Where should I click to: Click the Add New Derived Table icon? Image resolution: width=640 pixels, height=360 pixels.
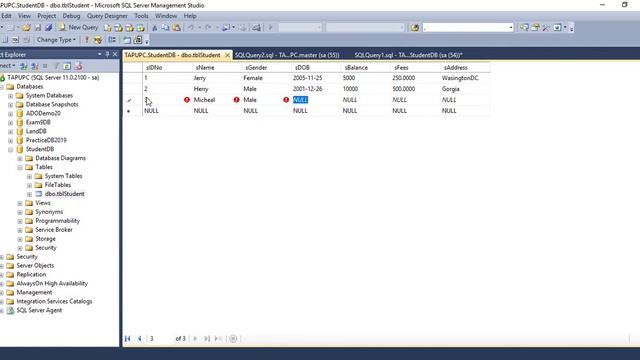[x=138, y=40]
